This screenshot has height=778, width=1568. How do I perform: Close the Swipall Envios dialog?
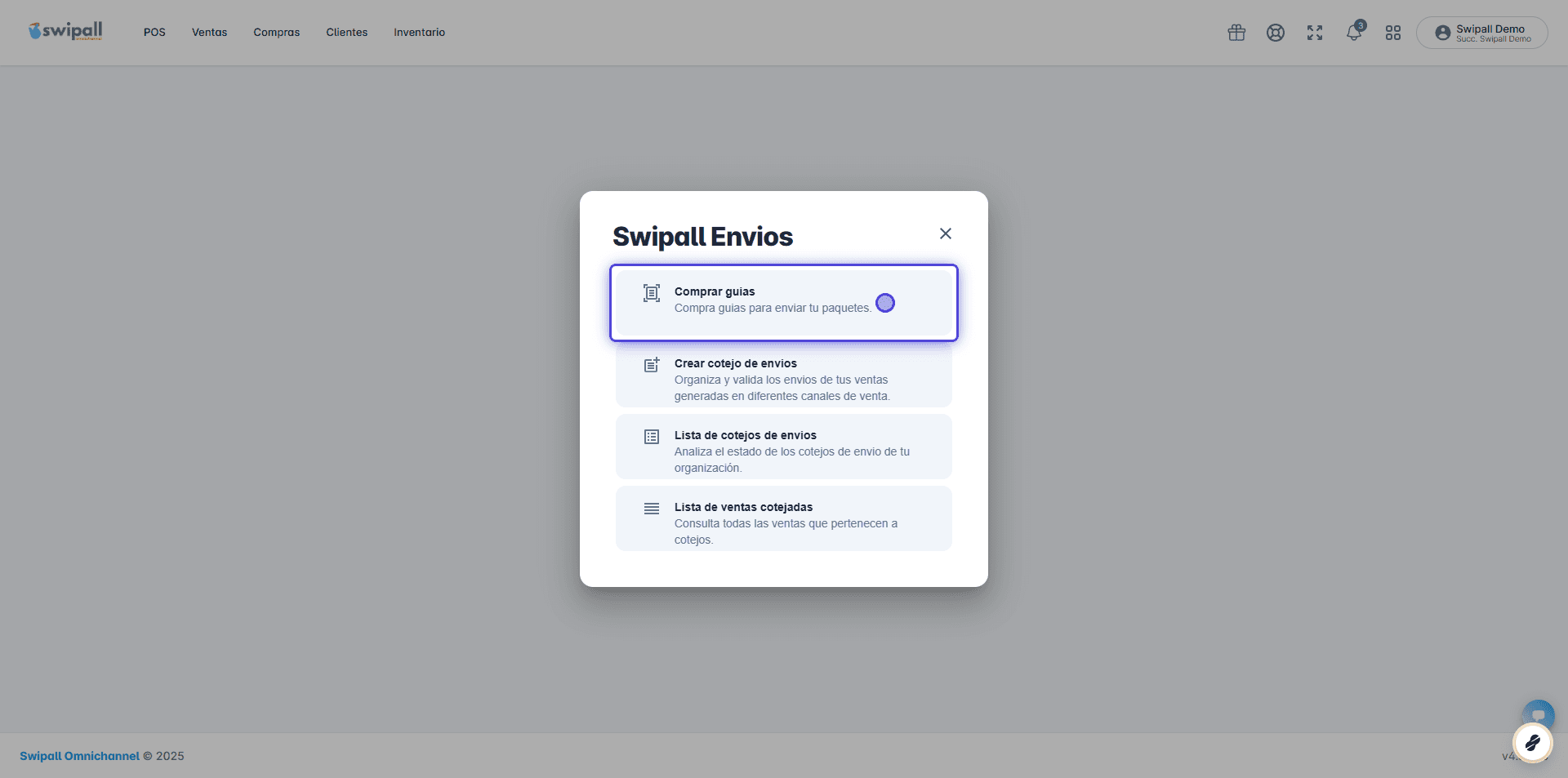tap(946, 233)
